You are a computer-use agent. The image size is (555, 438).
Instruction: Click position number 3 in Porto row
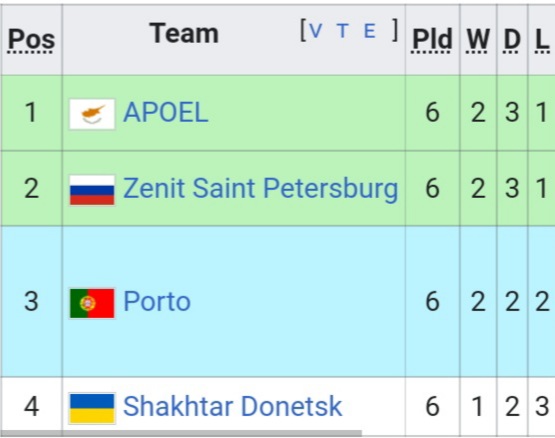(31, 301)
